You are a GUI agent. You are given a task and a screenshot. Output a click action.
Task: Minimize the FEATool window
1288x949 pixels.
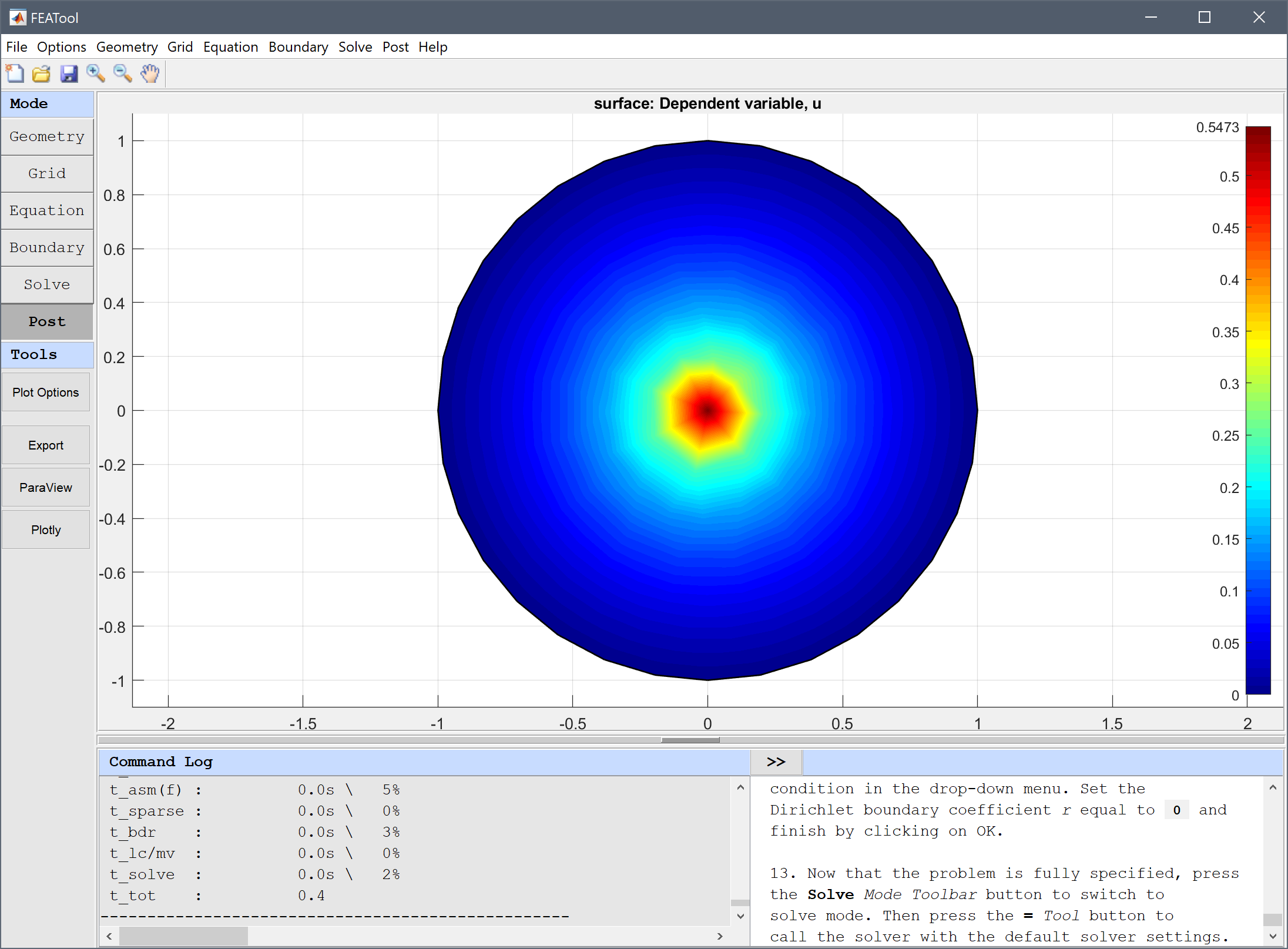(1151, 18)
